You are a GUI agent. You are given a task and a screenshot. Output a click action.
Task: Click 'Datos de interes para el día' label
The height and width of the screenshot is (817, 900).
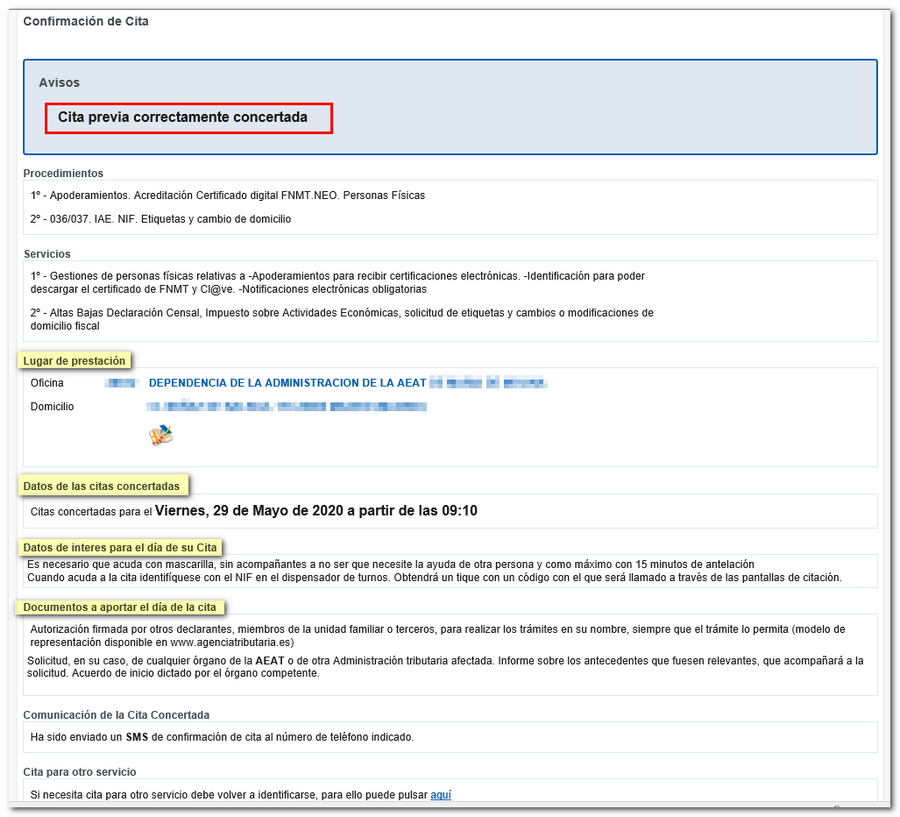[x=121, y=547]
